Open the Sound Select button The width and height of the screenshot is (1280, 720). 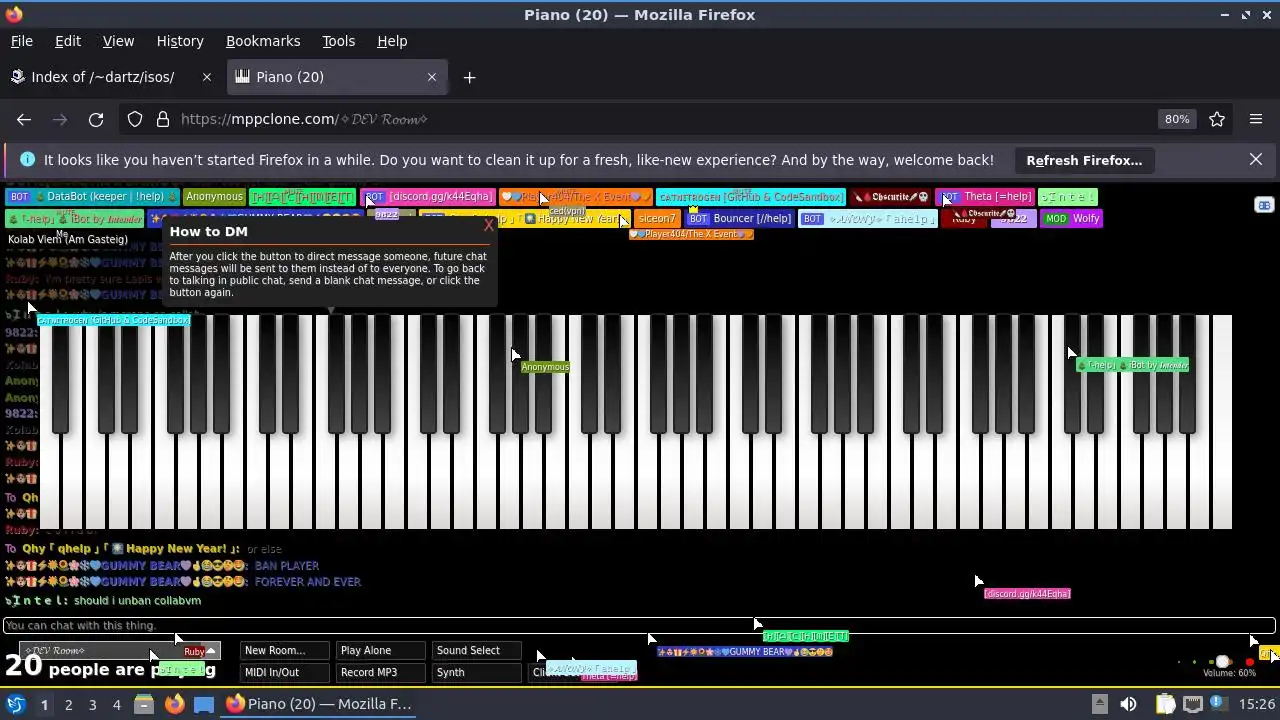(x=475, y=650)
